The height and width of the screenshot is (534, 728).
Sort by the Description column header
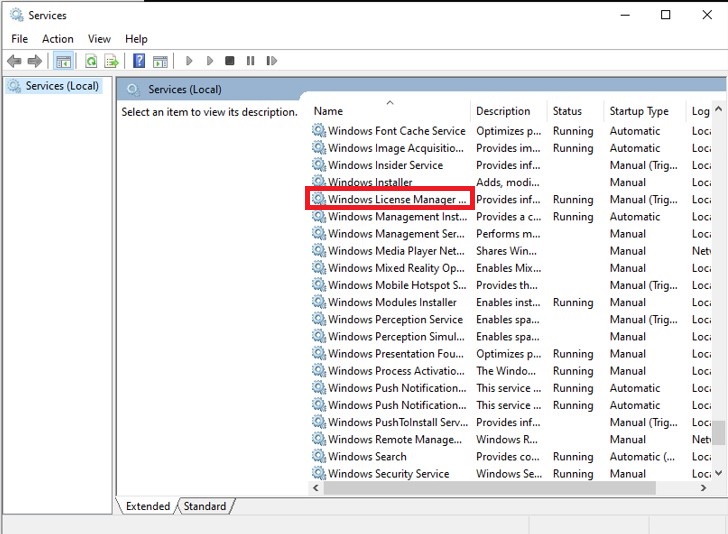tap(508, 111)
